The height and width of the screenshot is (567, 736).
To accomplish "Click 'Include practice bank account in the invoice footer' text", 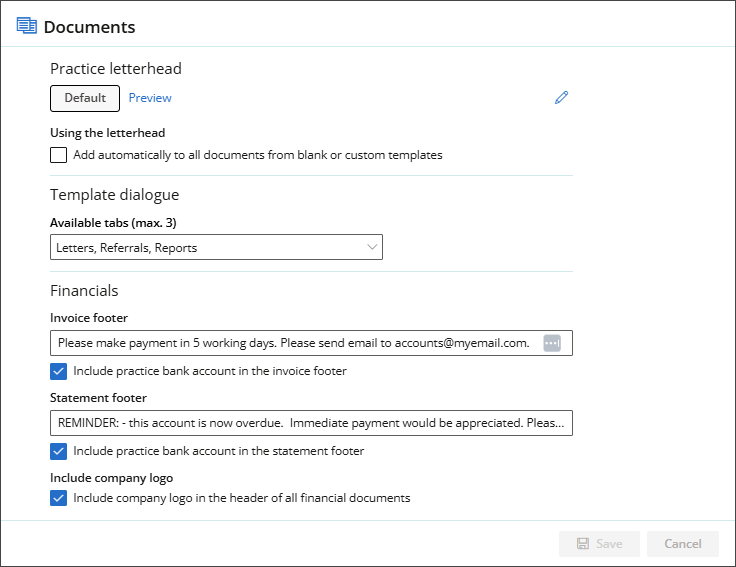I will pos(210,371).
